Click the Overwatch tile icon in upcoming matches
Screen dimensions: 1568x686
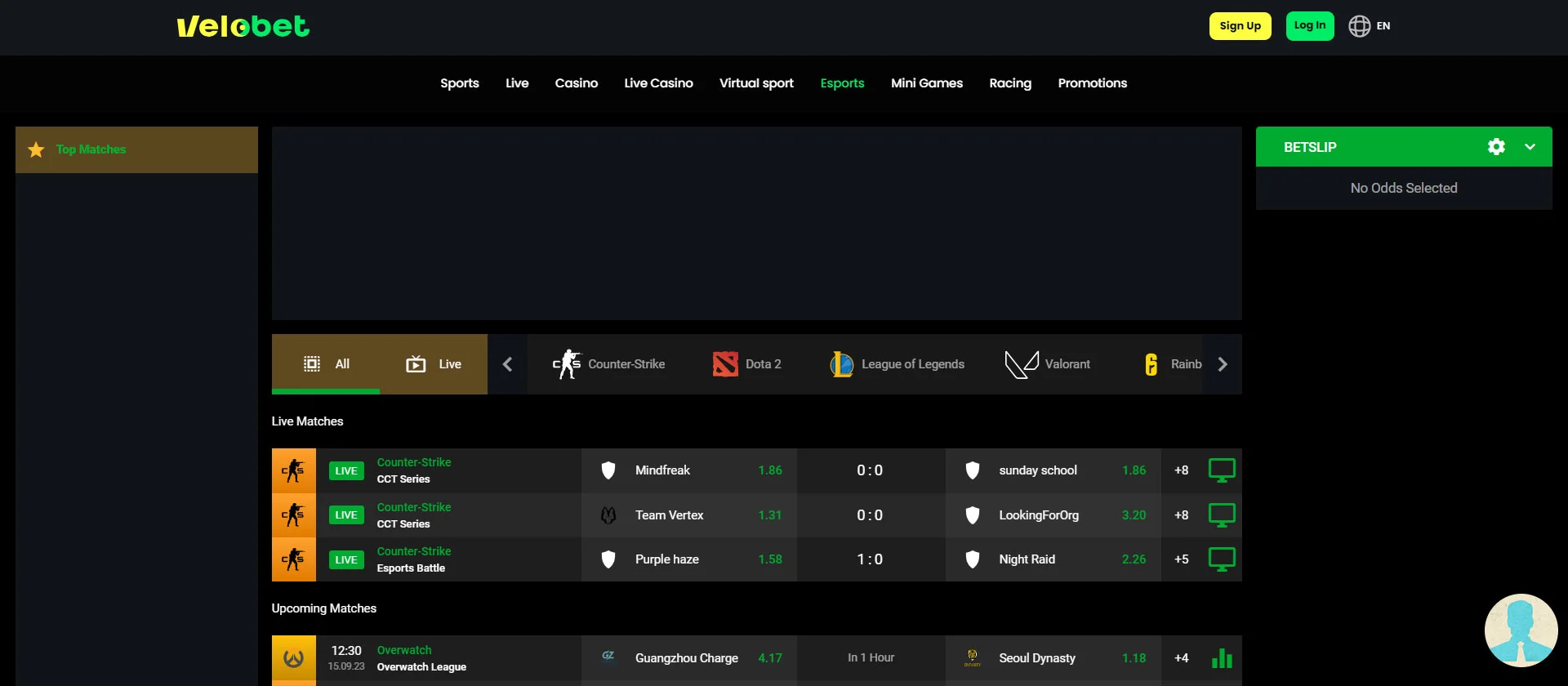(294, 658)
